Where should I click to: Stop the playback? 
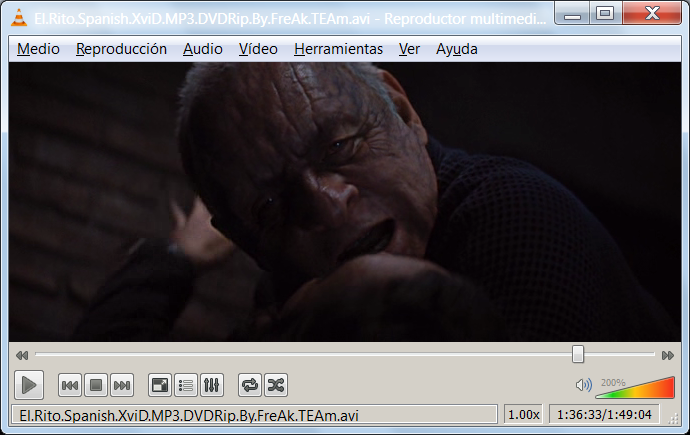point(96,385)
